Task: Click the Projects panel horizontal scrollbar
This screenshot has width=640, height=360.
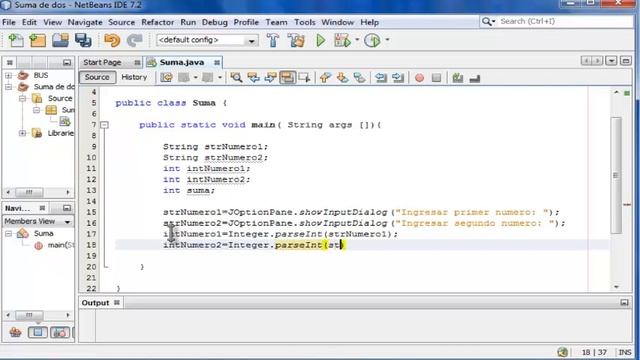Action: click(29, 192)
